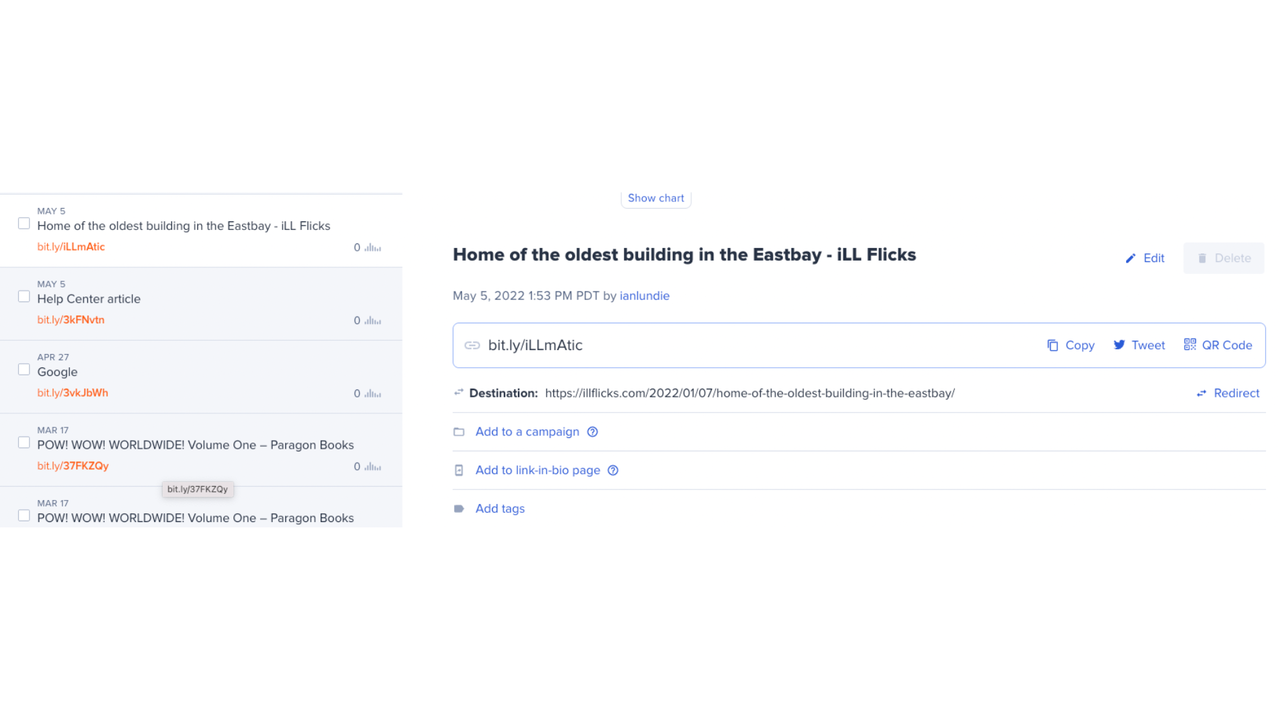Click Add to link-in-bio page

point(537,470)
